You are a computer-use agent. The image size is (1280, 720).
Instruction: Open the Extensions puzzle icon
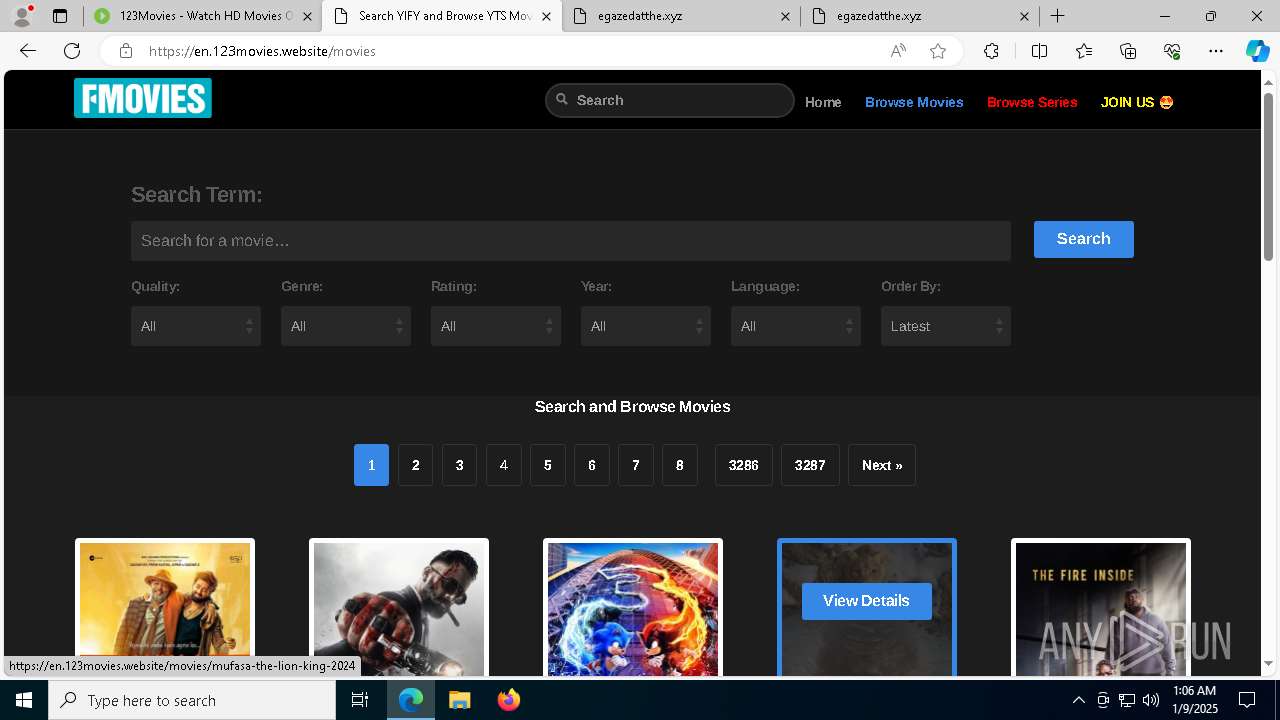991,51
